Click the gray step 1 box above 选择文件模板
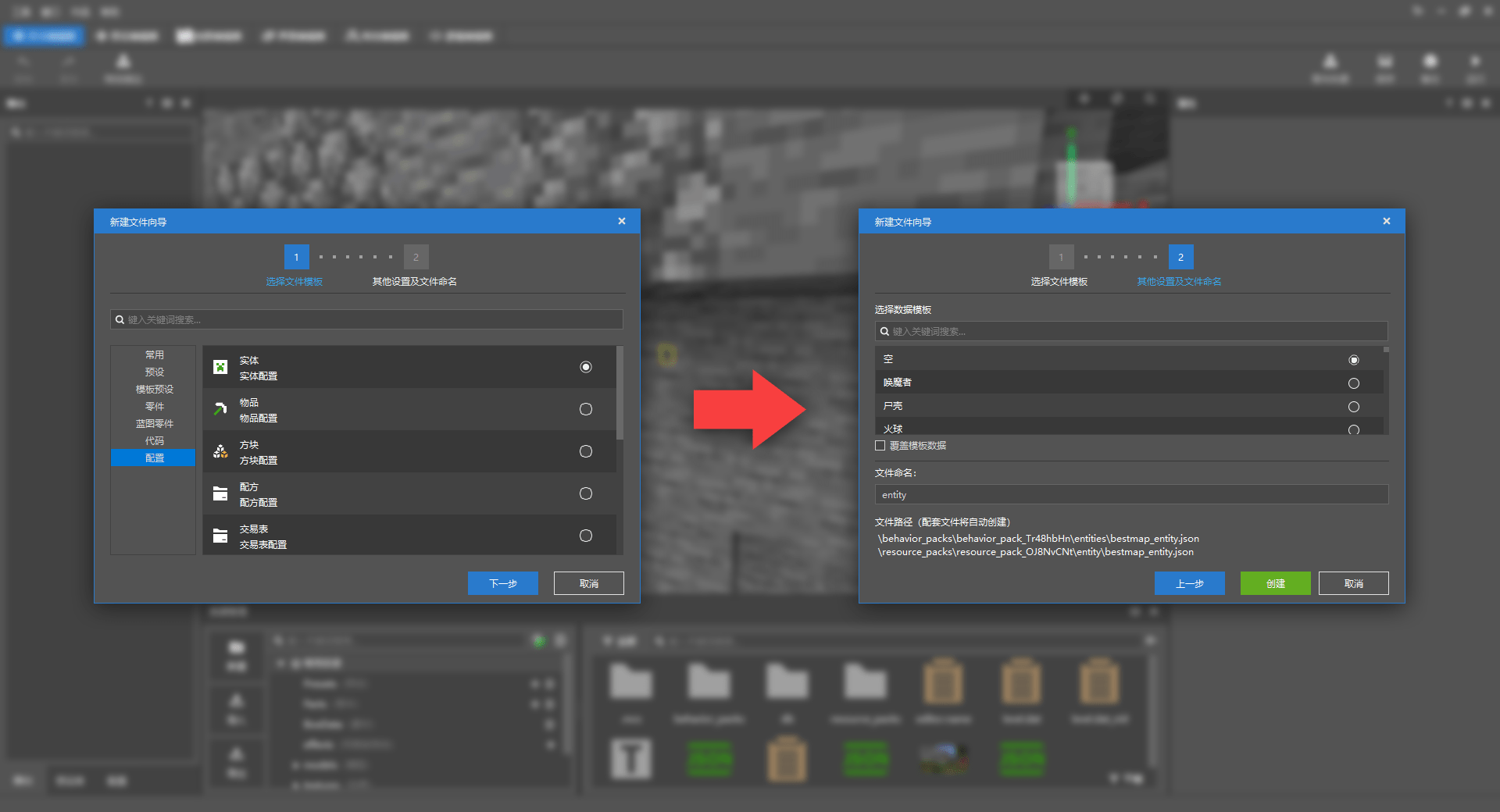The image size is (1500, 812). click(1061, 257)
